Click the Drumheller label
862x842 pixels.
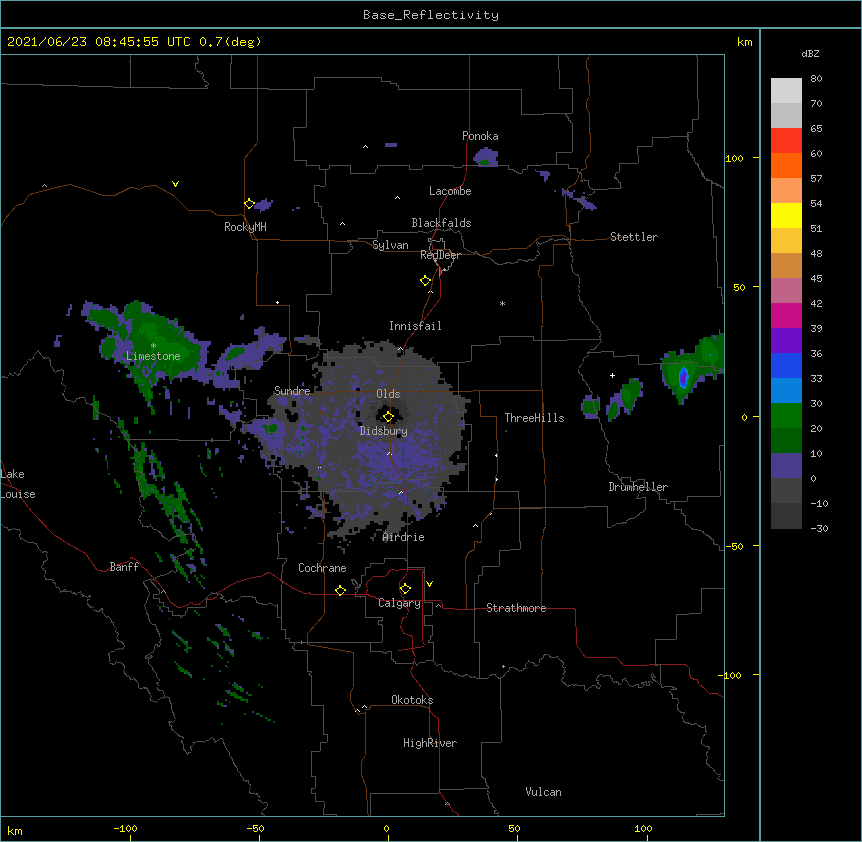coord(638,487)
